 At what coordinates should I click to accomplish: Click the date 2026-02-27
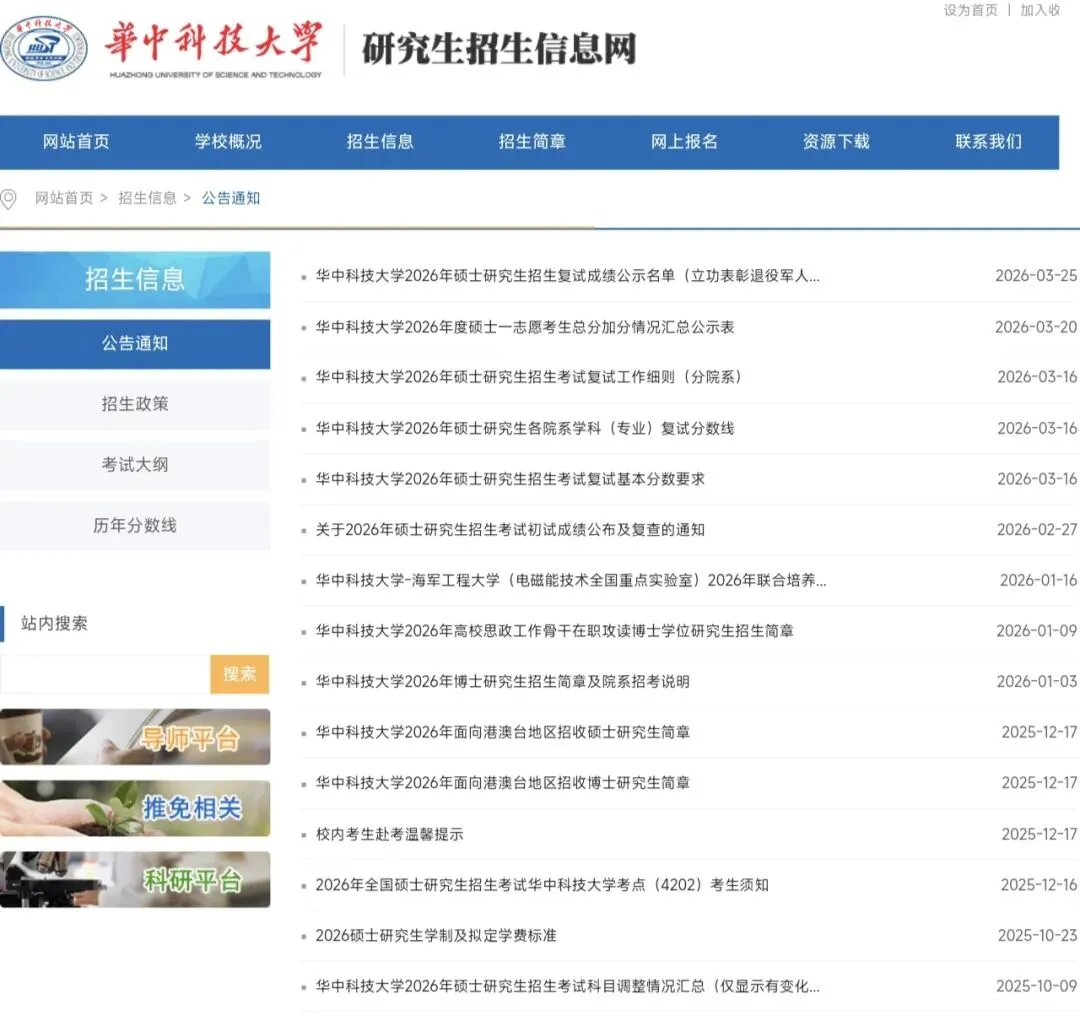click(1037, 530)
